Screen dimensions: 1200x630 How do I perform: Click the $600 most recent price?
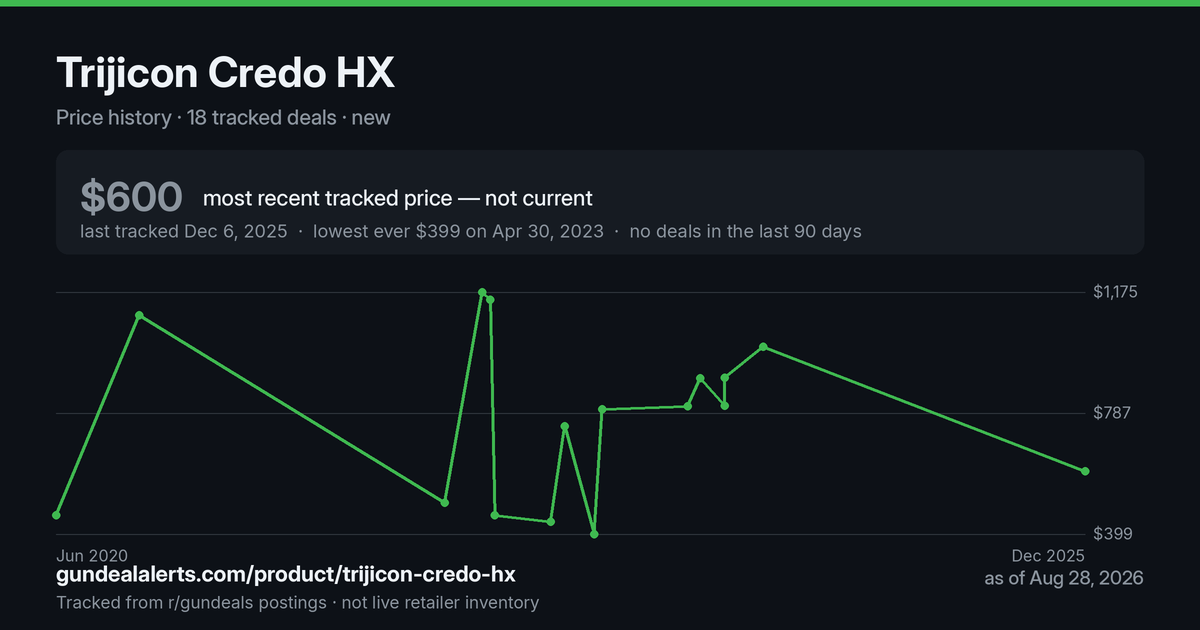click(131, 198)
